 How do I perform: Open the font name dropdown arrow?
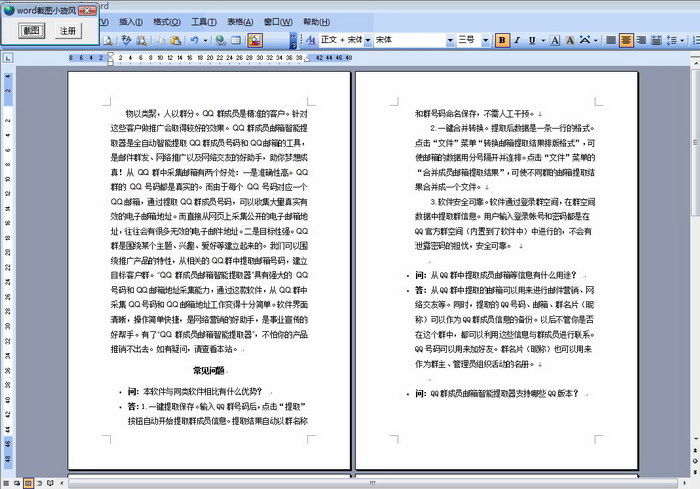[450, 40]
